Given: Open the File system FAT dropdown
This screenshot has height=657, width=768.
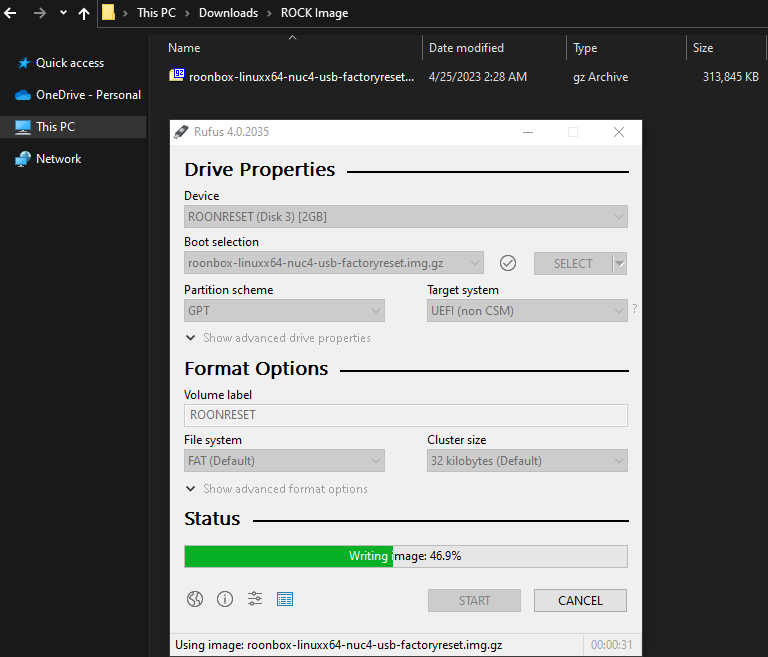Looking at the screenshot, I should (284, 461).
